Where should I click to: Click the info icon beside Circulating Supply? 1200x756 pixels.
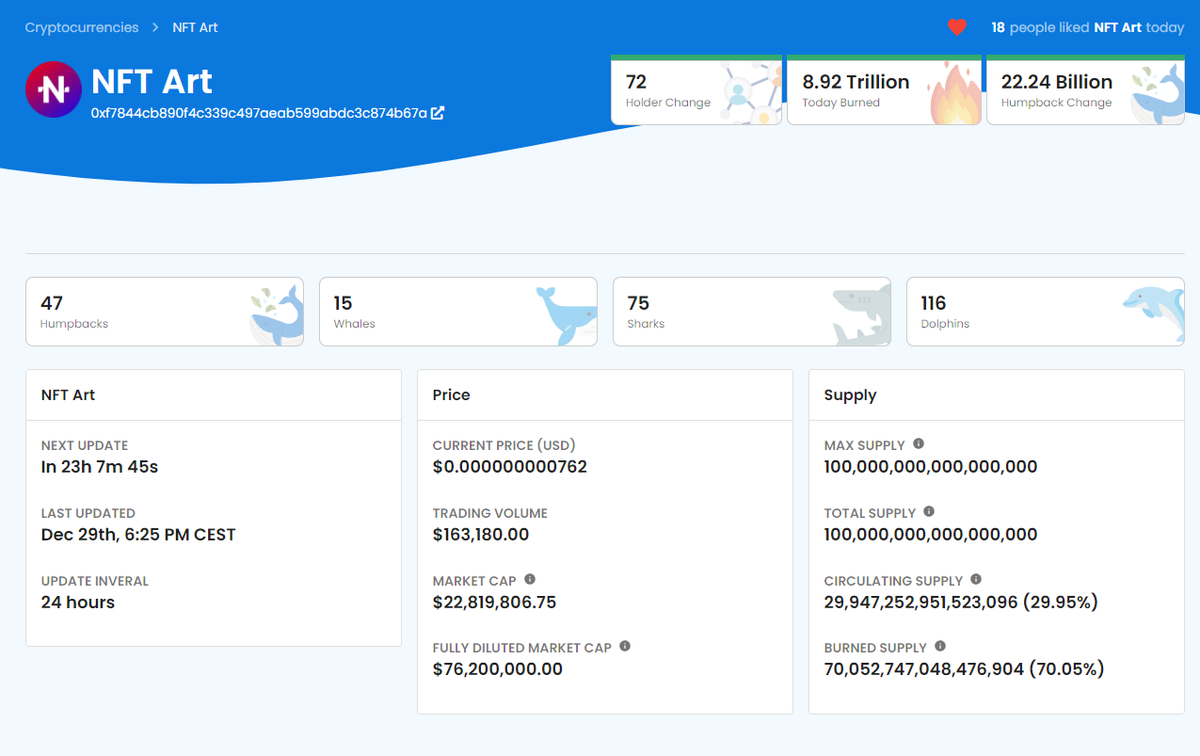tap(975, 580)
